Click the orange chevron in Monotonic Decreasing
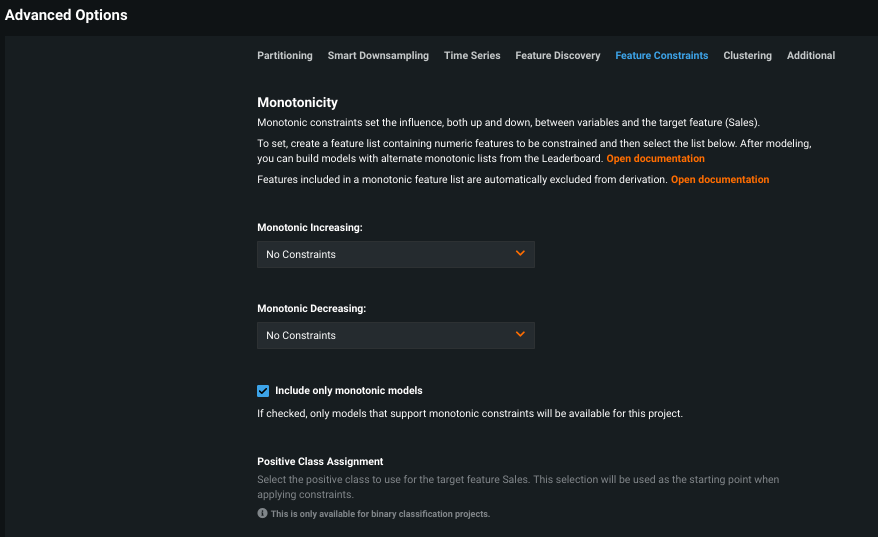 [x=520, y=335]
